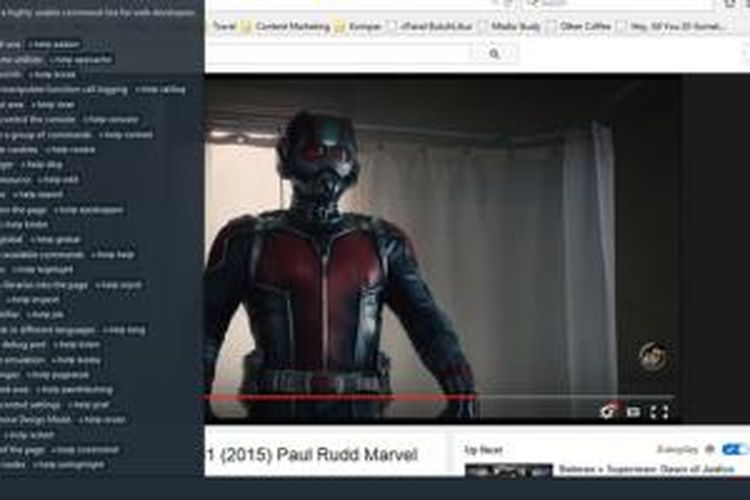Click the 'help help' command chip

pos(113,255)
